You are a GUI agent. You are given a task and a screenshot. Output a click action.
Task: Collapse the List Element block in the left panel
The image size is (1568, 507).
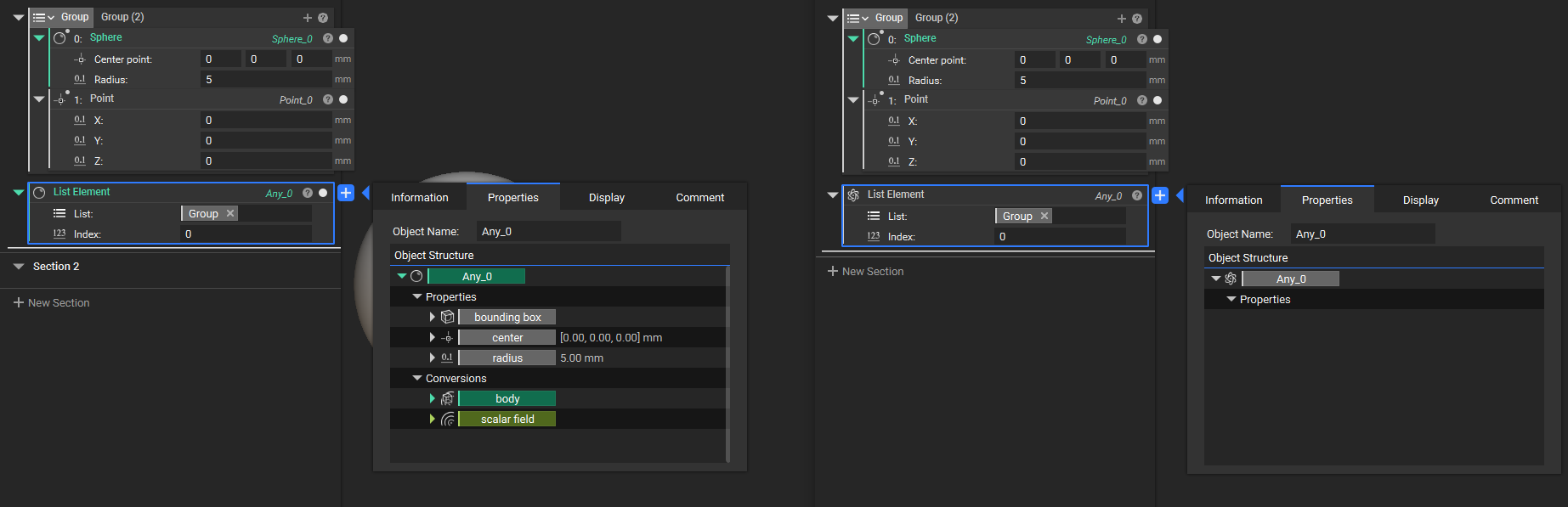pyautogui.click(x=19, y=193)
